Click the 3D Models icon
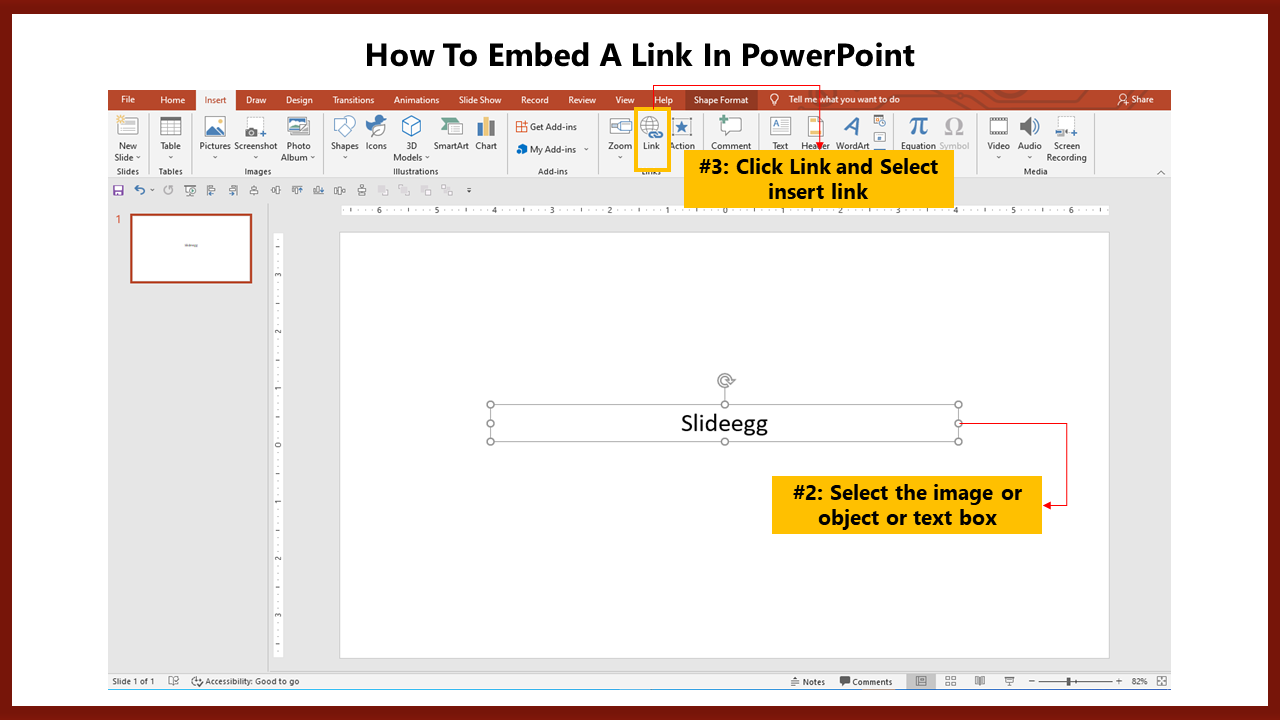Screen dimensions: 1280x720 [411, 126]
